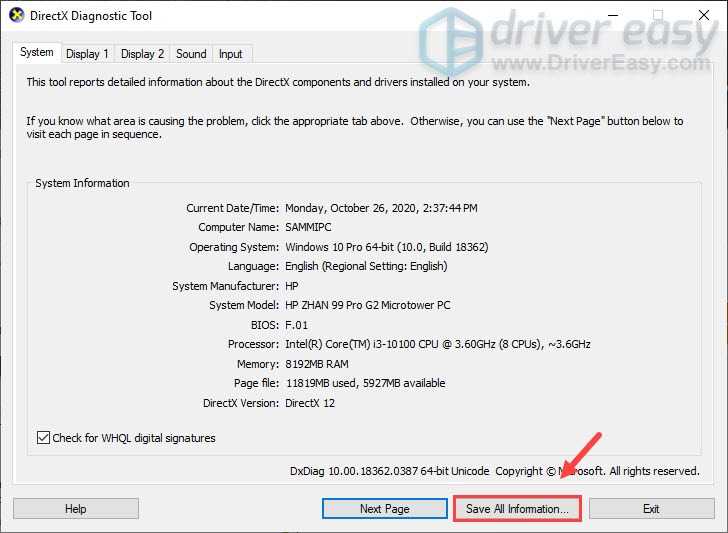
Task: Toggle Check for WHQL digital signatures checkbox
Action: (x=43, y=437)
